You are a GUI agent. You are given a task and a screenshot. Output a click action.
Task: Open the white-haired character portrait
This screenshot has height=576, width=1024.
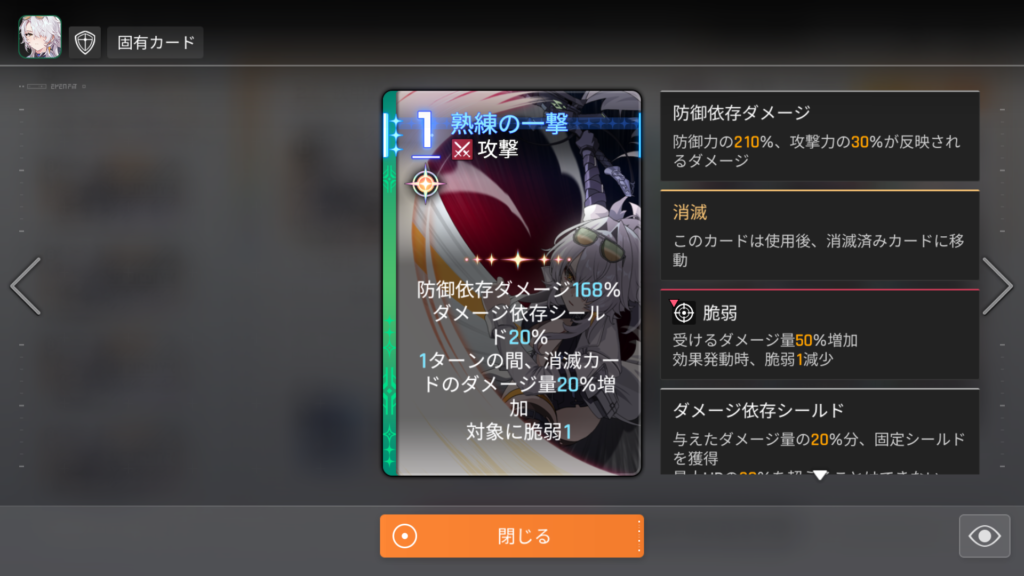pyautogui.click(x=40, y=37)
